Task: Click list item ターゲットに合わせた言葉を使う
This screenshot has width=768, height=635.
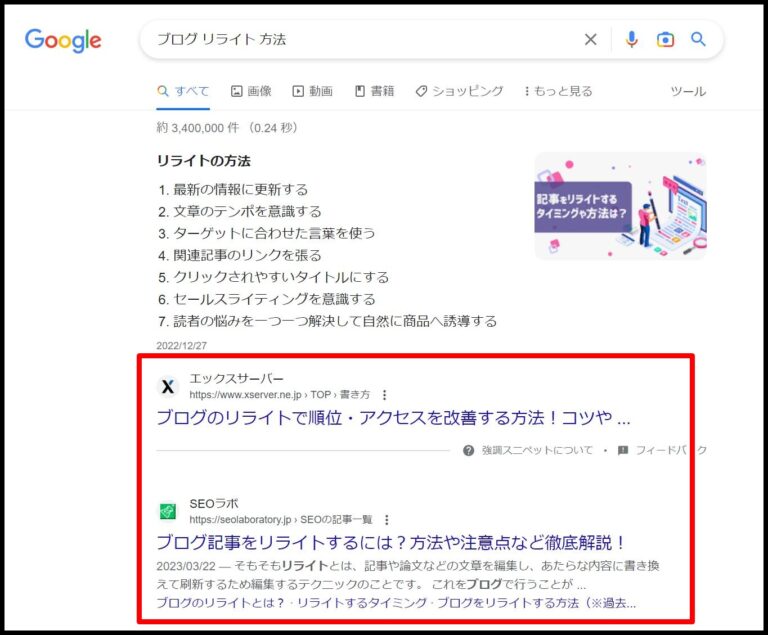Action: pos(274,233)
